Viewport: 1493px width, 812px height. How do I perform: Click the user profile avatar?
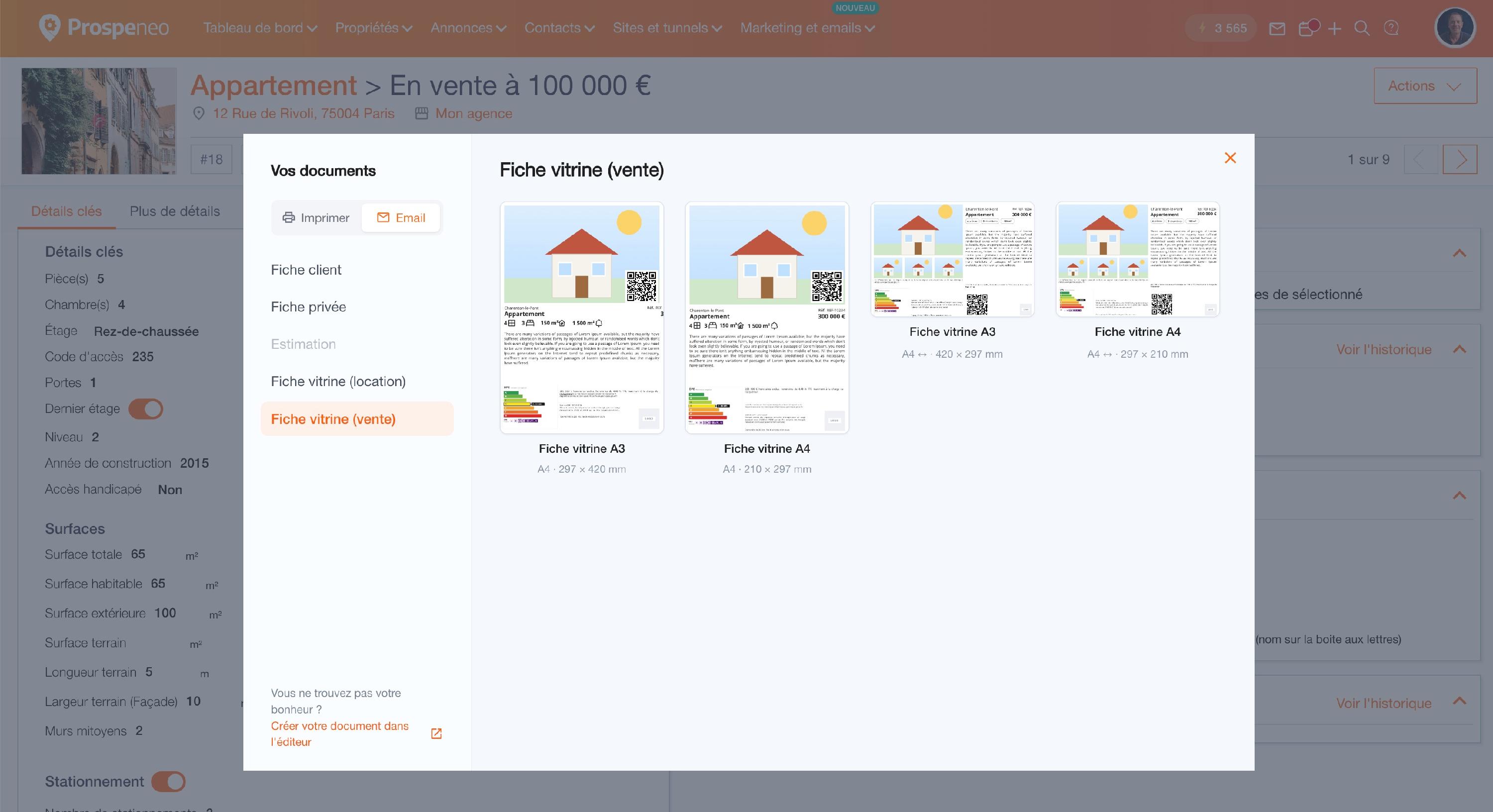tap(1455, 27)
